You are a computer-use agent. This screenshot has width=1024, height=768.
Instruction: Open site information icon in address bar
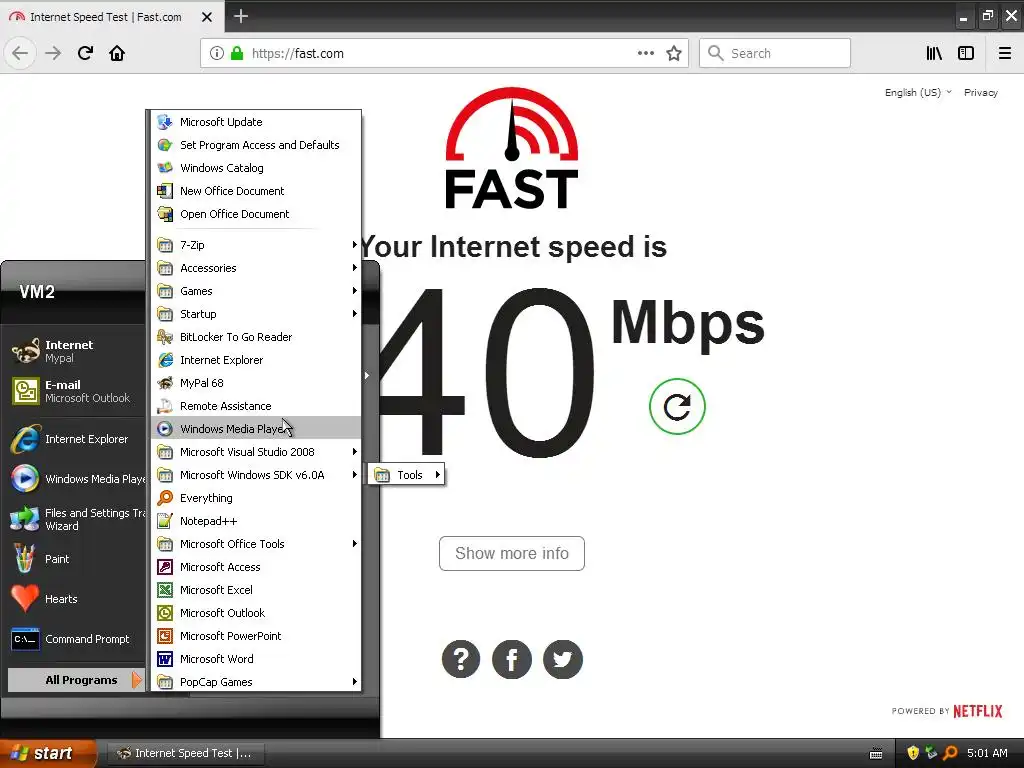coord(217,54)
